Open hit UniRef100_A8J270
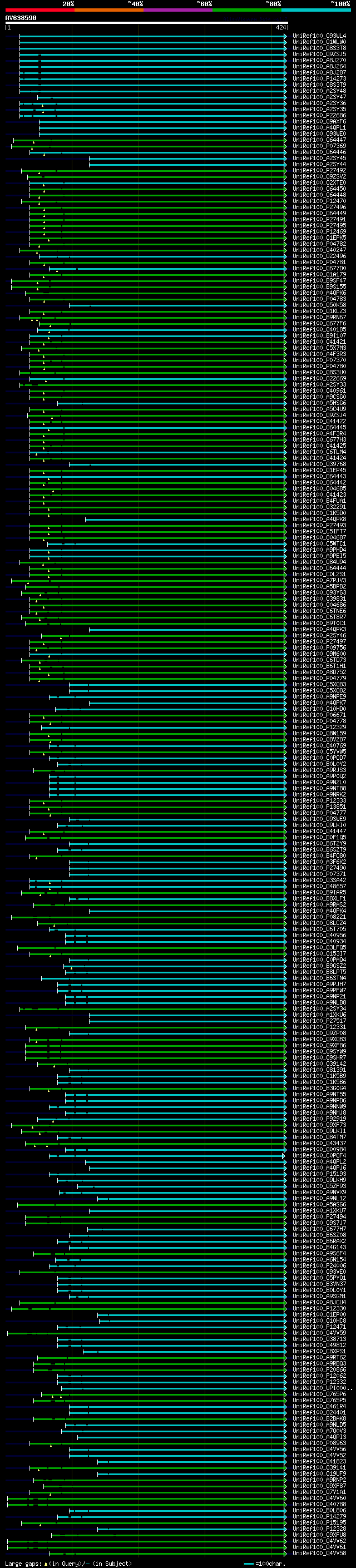Screen dimensions: 356x1568 coord(319,60)
